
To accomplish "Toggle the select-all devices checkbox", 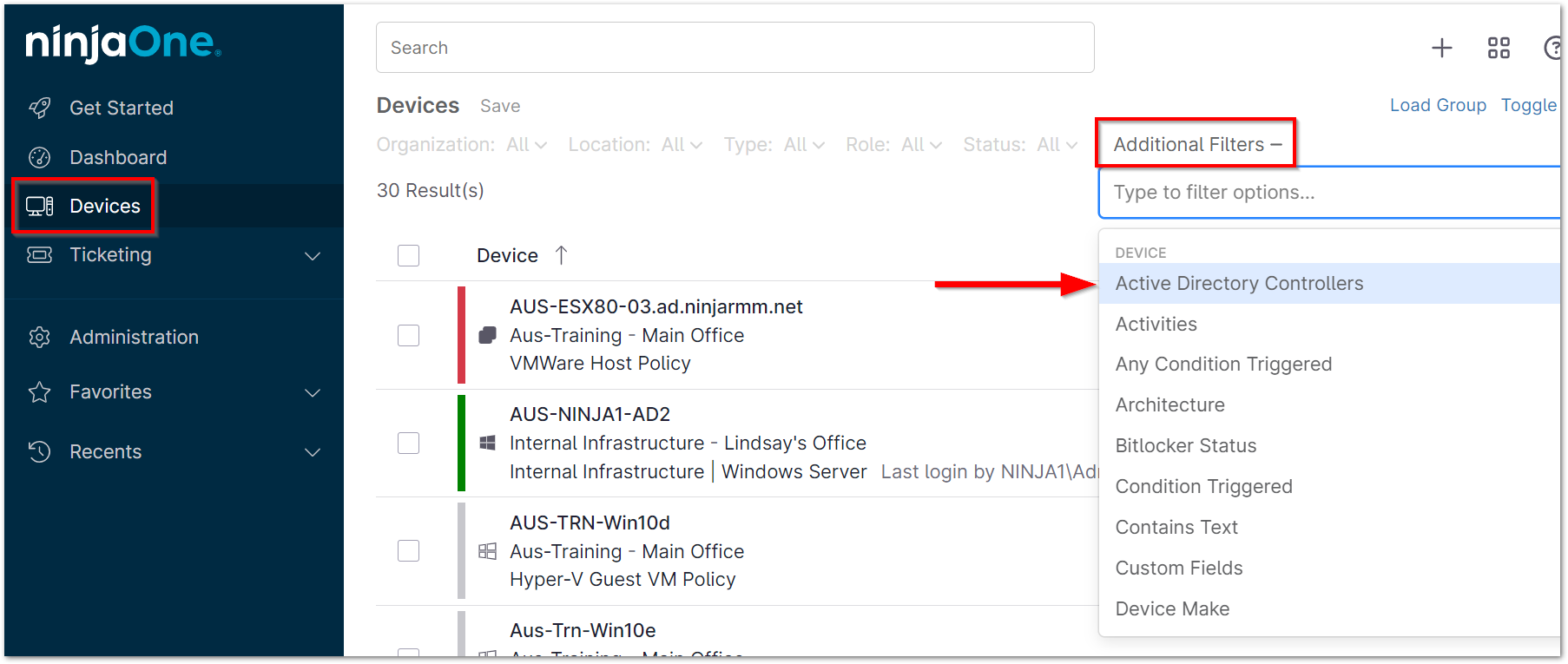I will (408, 255).
